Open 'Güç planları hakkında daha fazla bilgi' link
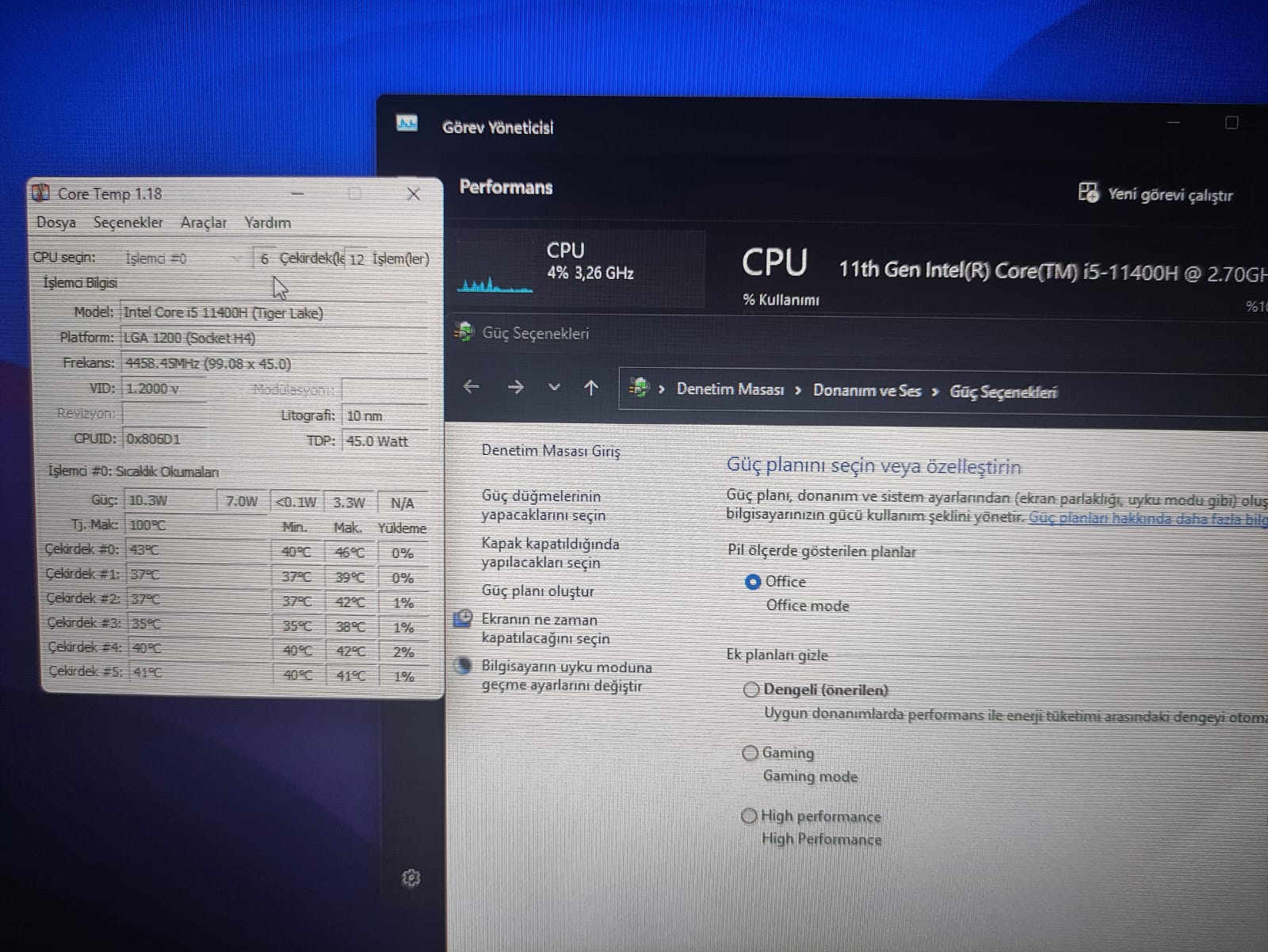Viewport: 1268px width, 952px height. (x=1148, y=519)
